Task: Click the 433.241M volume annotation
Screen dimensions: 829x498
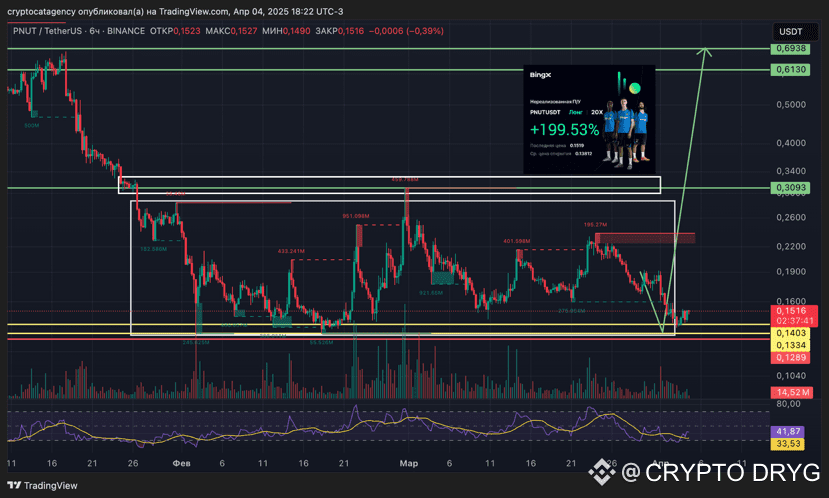Action: (x=291, y=251)
